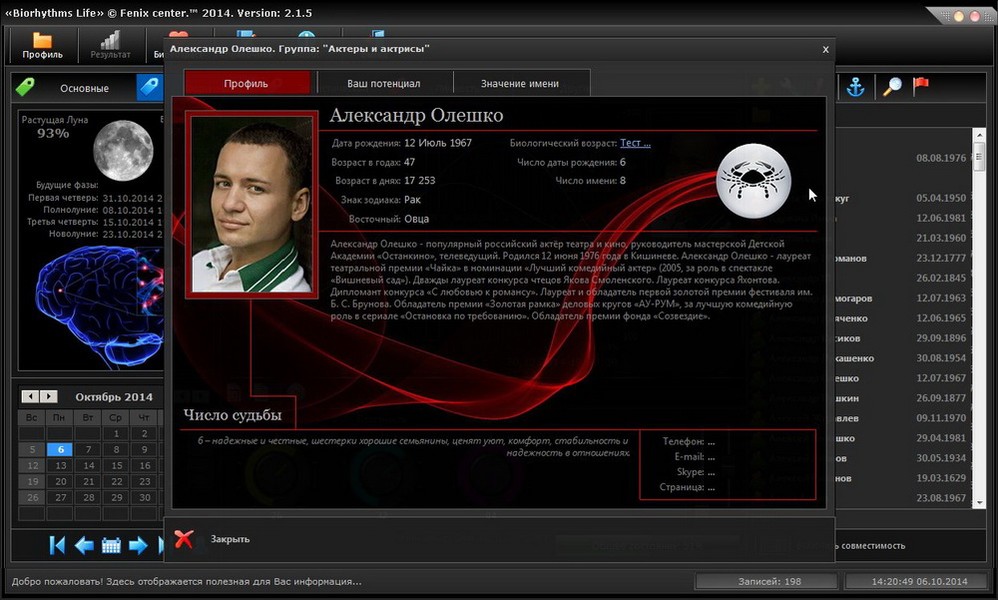
Task: Select the Профиль tab in dialog
Action: coord(246,84)
